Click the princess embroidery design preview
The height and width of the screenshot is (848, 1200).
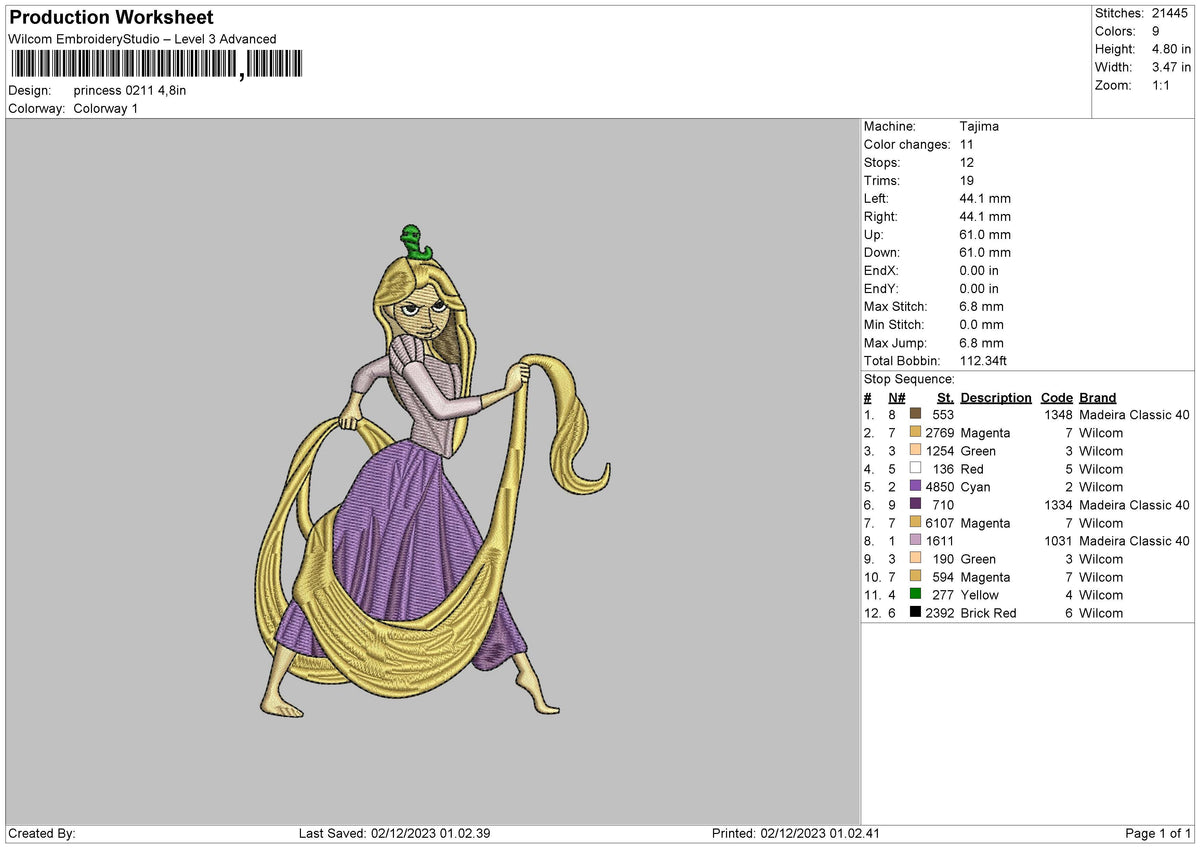coord(433,470)
